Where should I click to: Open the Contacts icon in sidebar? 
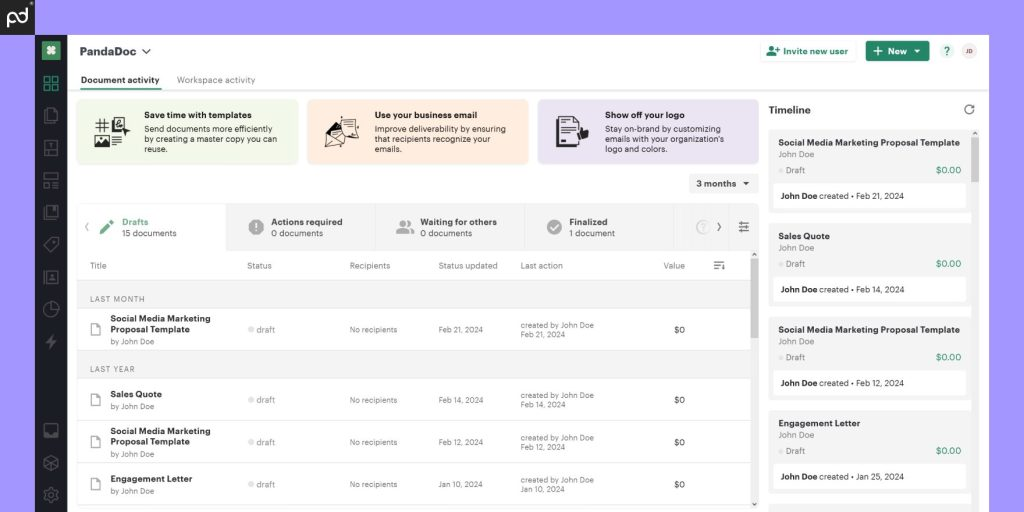[x=51, y=278]
